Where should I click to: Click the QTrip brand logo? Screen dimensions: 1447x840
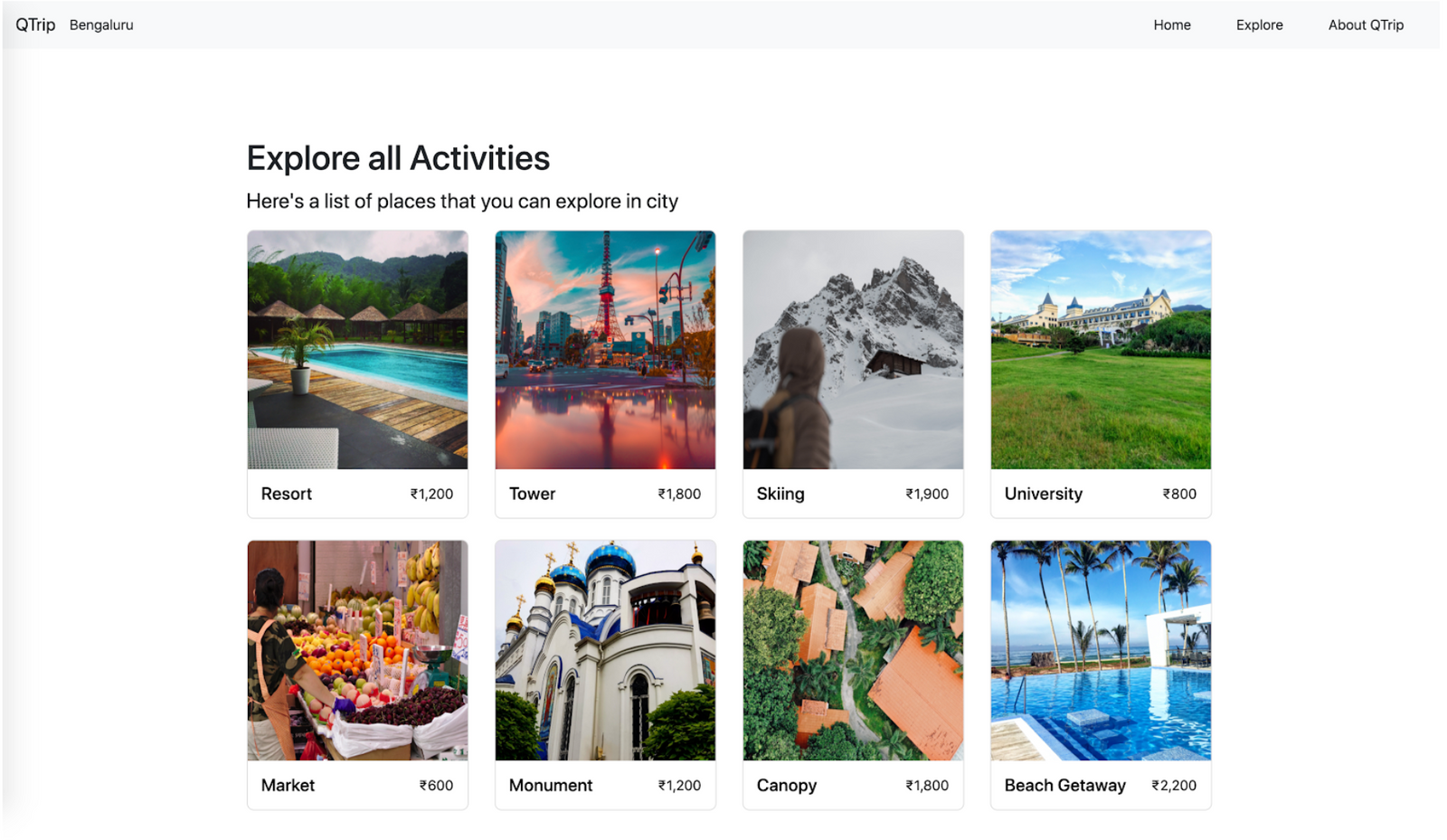tap(35, 24)
